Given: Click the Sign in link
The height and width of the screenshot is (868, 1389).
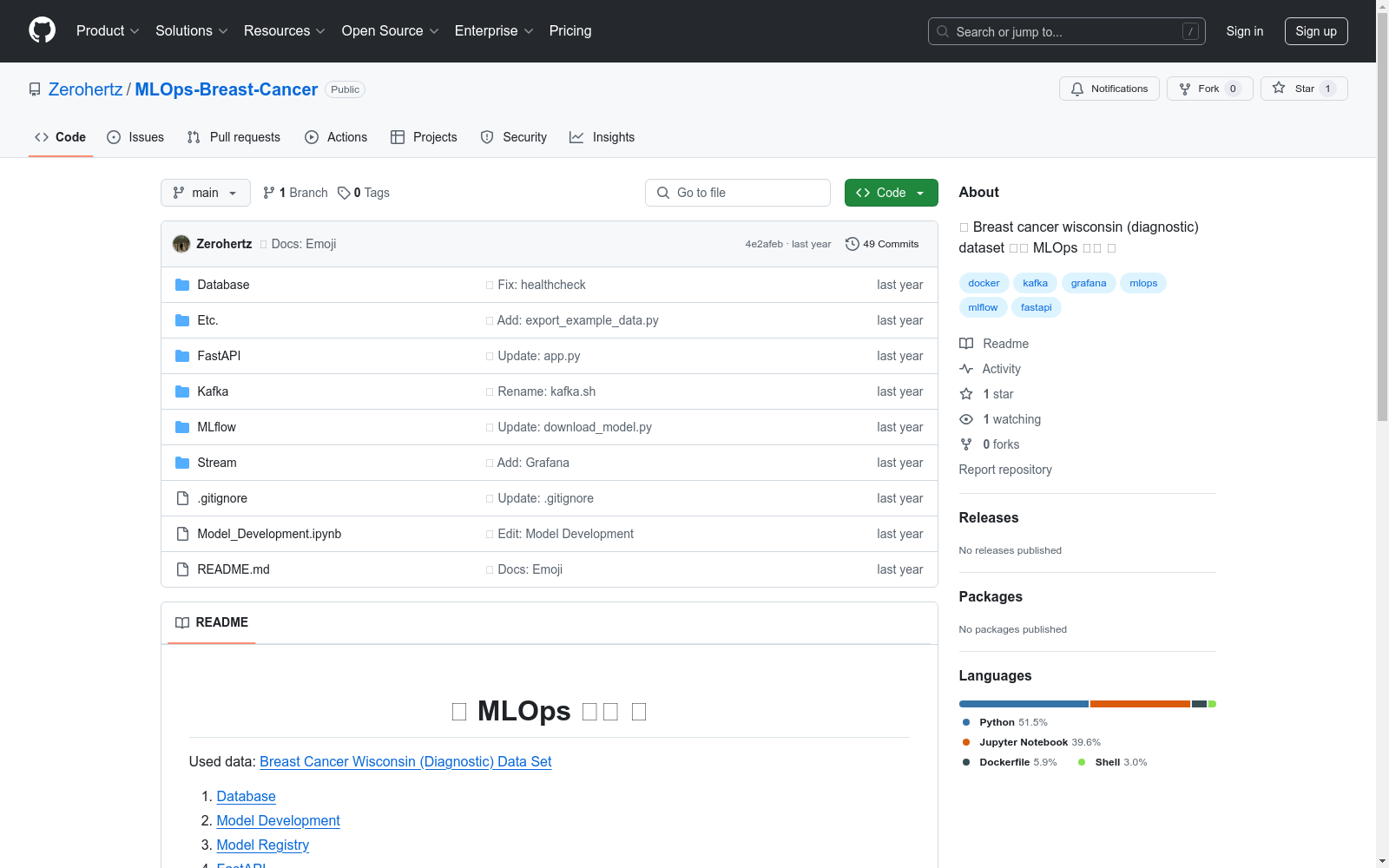Looking at the screenshot, I should click(1245, 31).
